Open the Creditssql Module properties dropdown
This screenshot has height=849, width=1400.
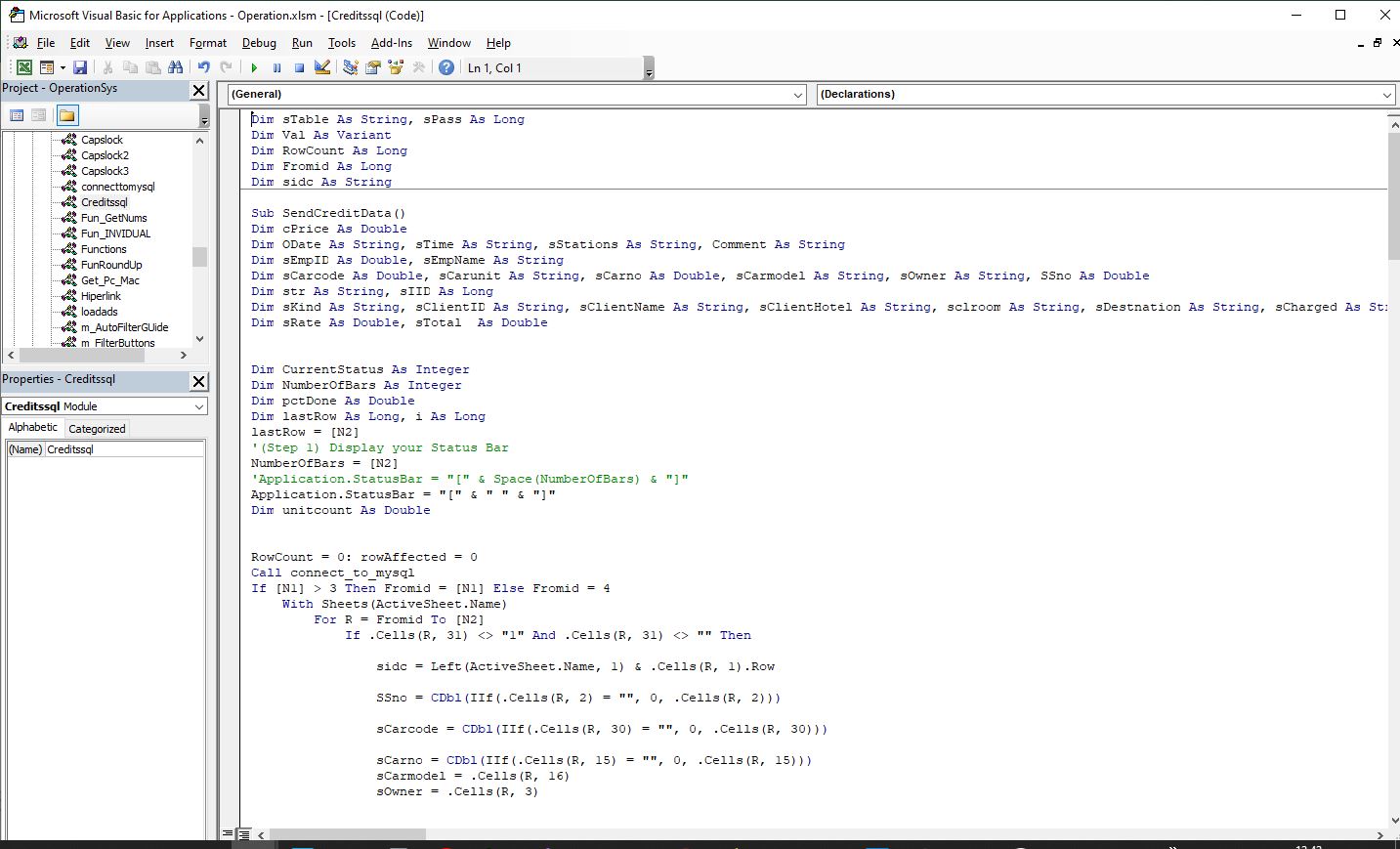click(x=198, y=406)
